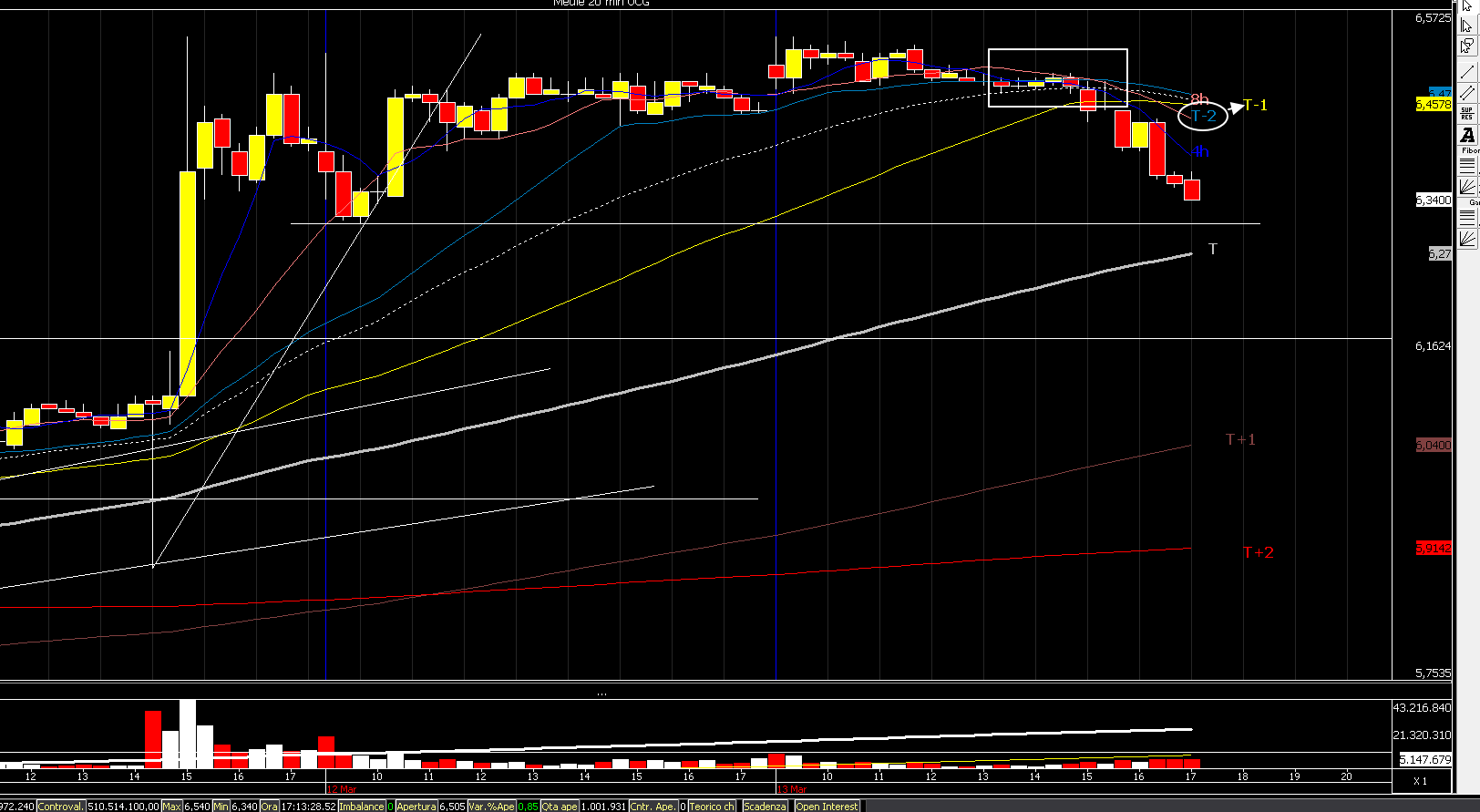Viewport: 1480px width, 812px height.
Task: Click the 13 Mar date marker
Action: pyautogui.click(x=792, y=788)
